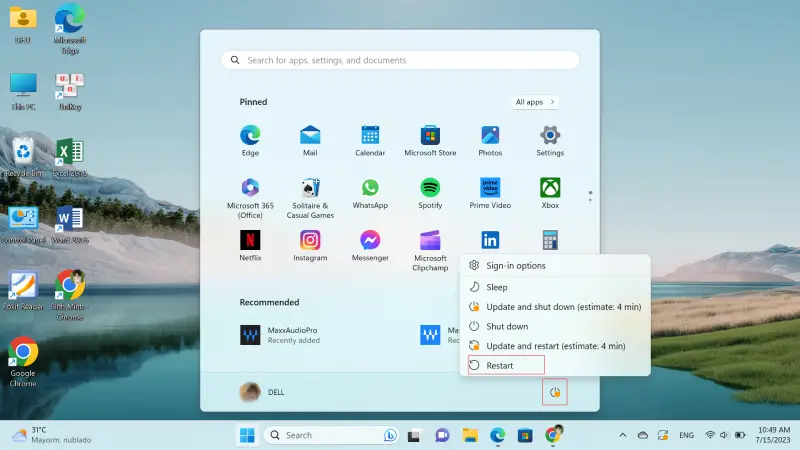This screenshot has height=450, width=800.
Task: Click the taskbar Search box
Action: tap(332, 435)
